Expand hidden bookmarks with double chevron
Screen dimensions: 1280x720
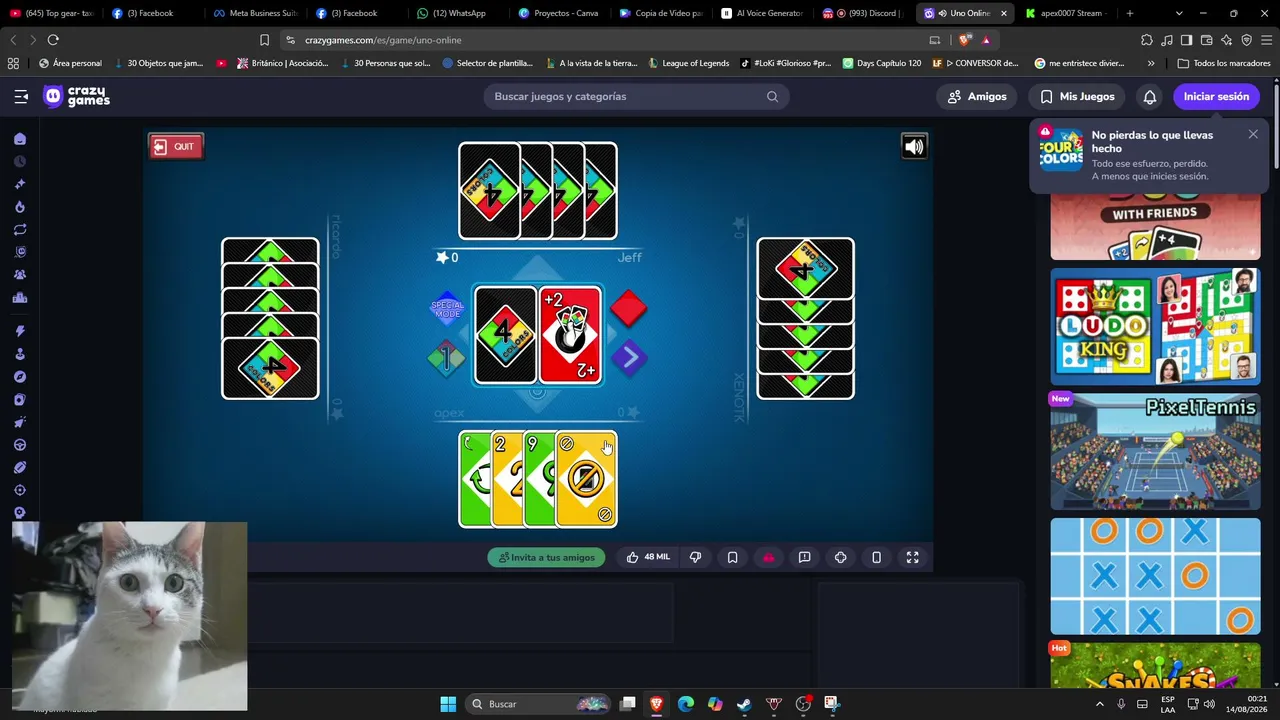point(1151,63)
